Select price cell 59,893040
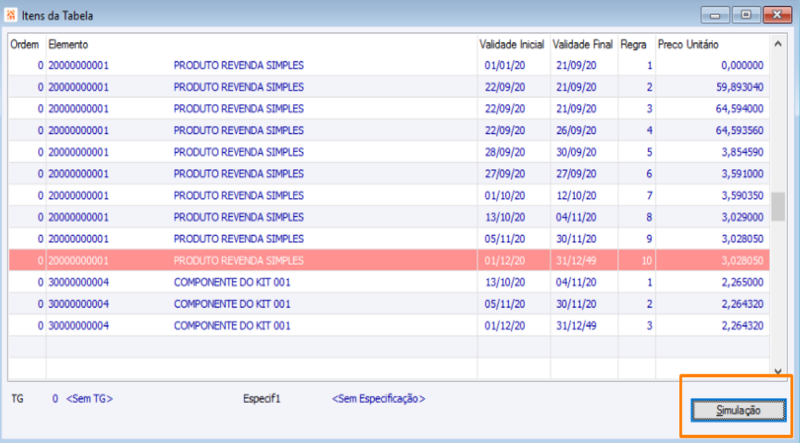Screen dimensions: 800x443 (x=740, y=87)
